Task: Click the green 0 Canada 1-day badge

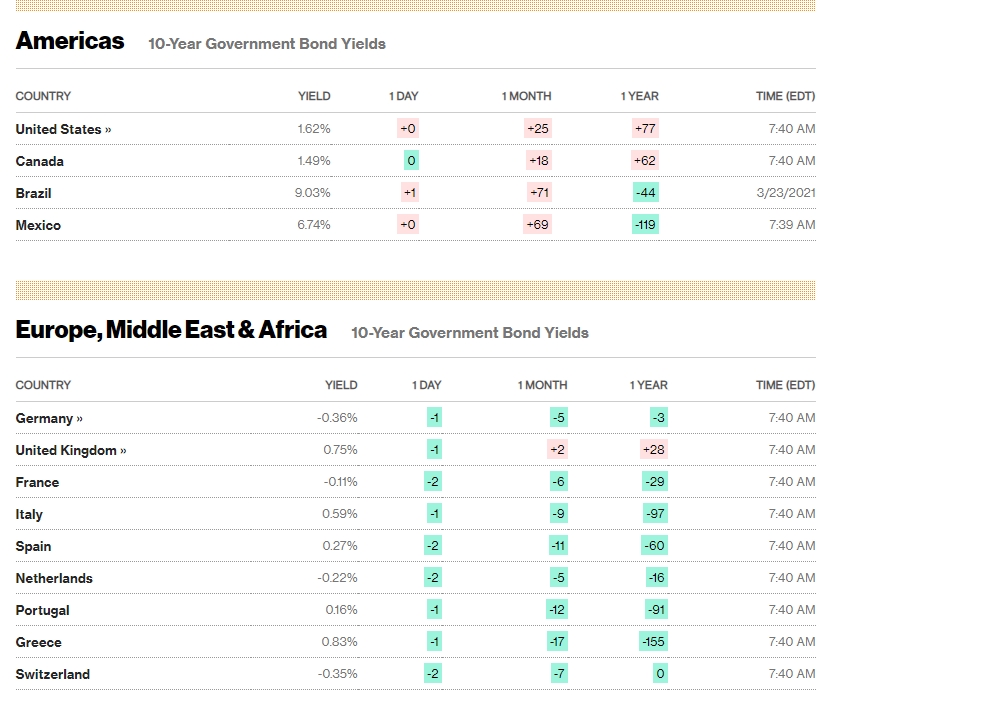Action: [411, 161]
